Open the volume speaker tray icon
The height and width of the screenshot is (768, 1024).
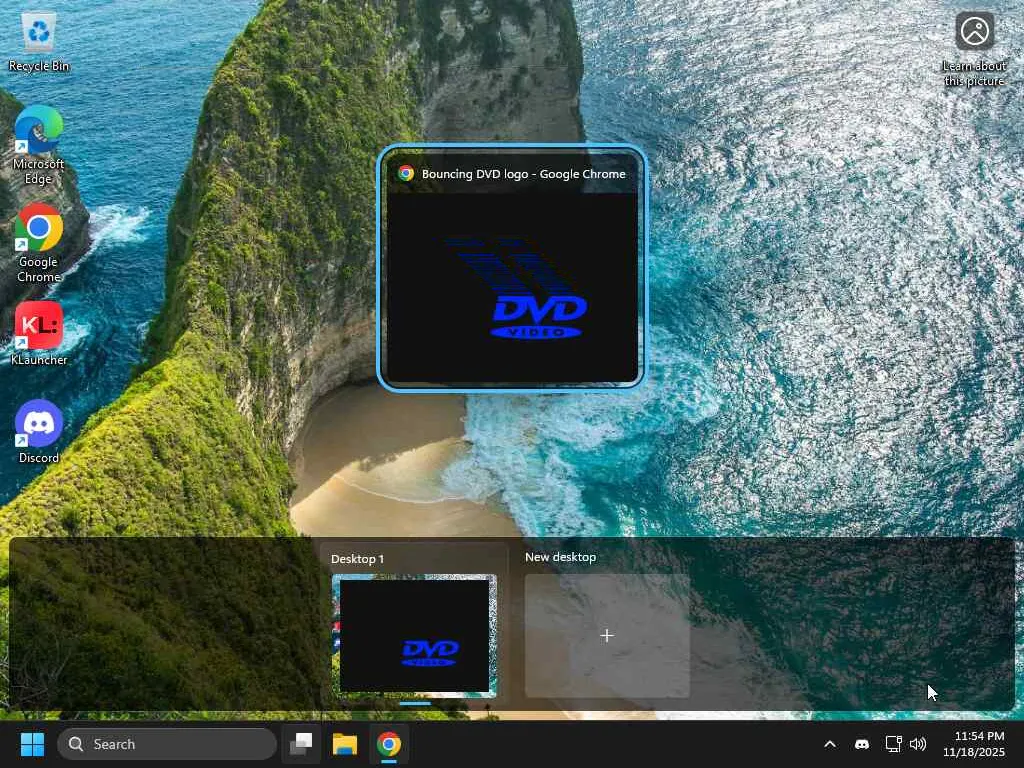(918, 744)
